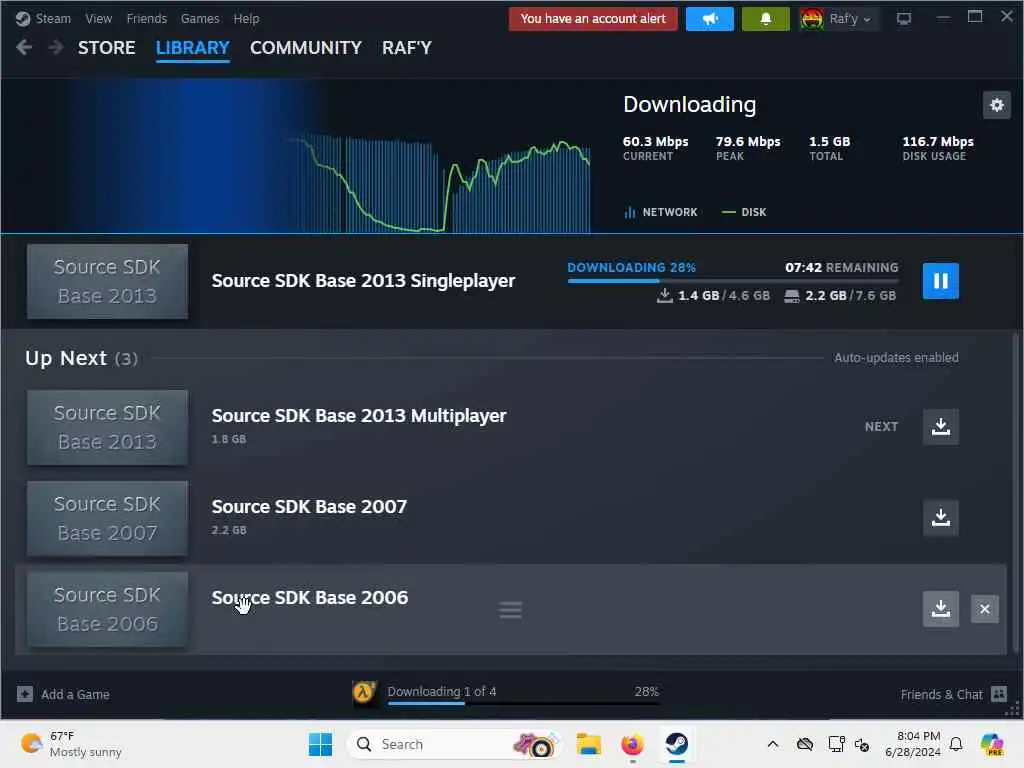Viewport: 1024px width, 768px height.
Task: Go to the LIBRARY tab
Action: pos(193,48)
